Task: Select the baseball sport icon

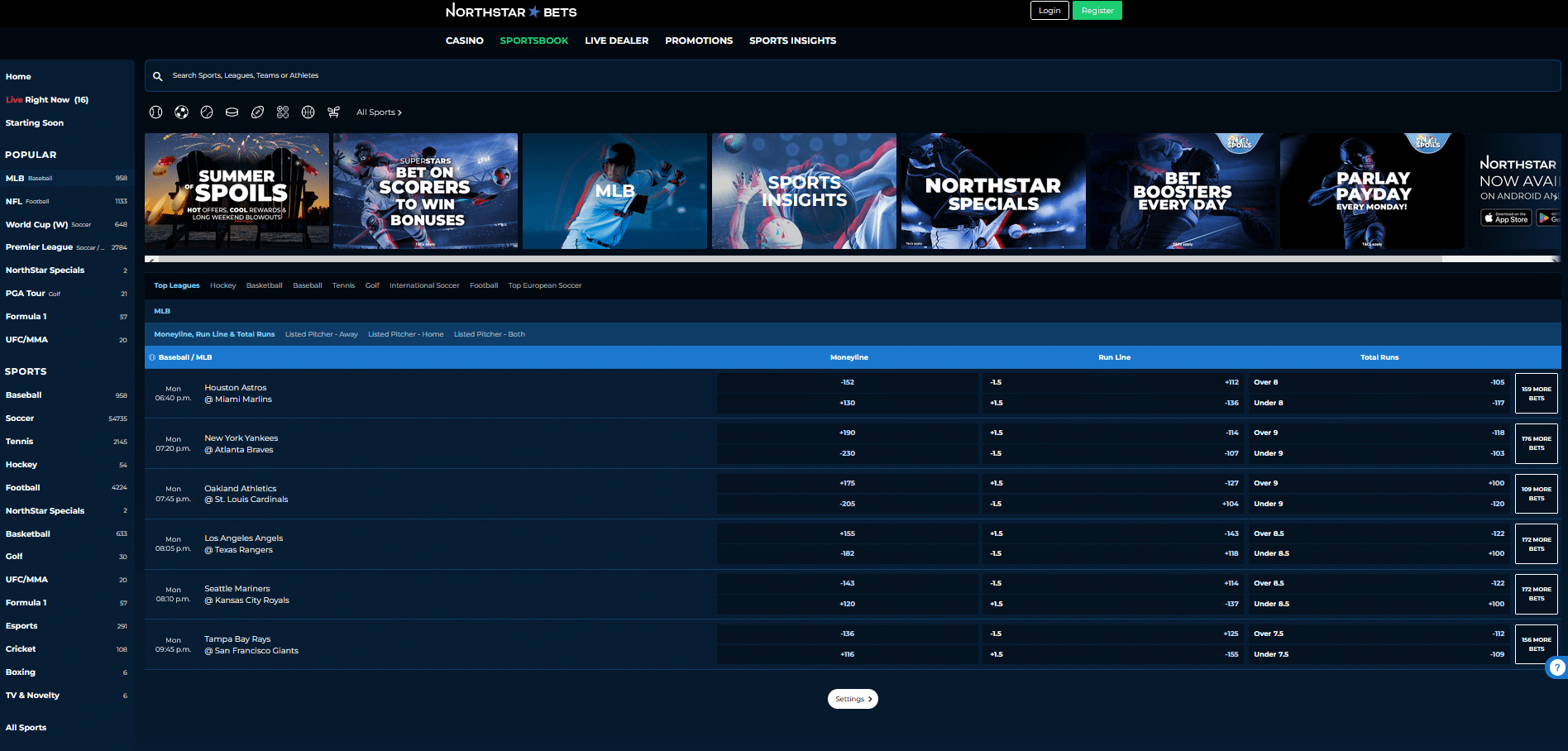Action: tap(155, 112)
